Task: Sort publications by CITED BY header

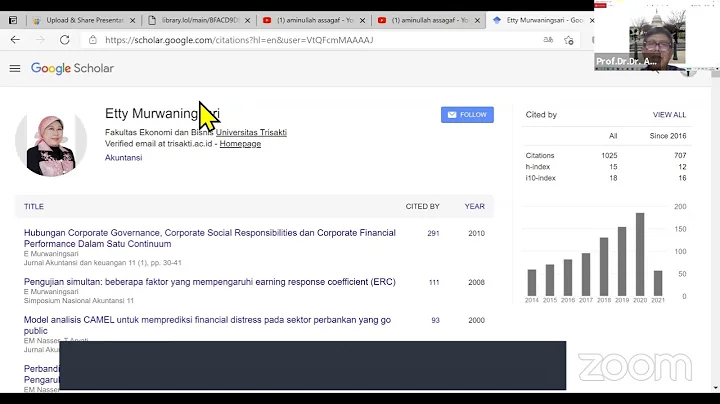Action: [422, 207]
